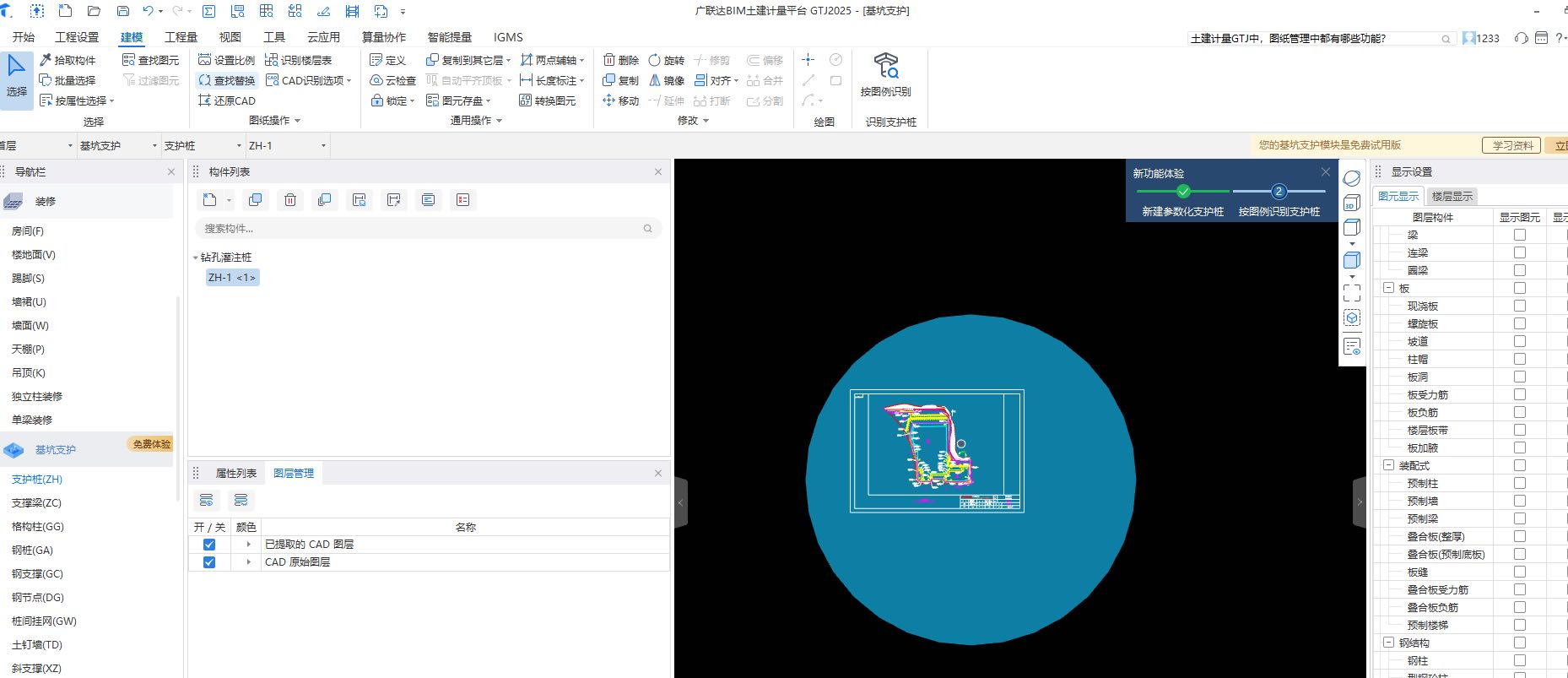
Task: Select the 拾取构件 pick component tool
Action: point(68,60)
